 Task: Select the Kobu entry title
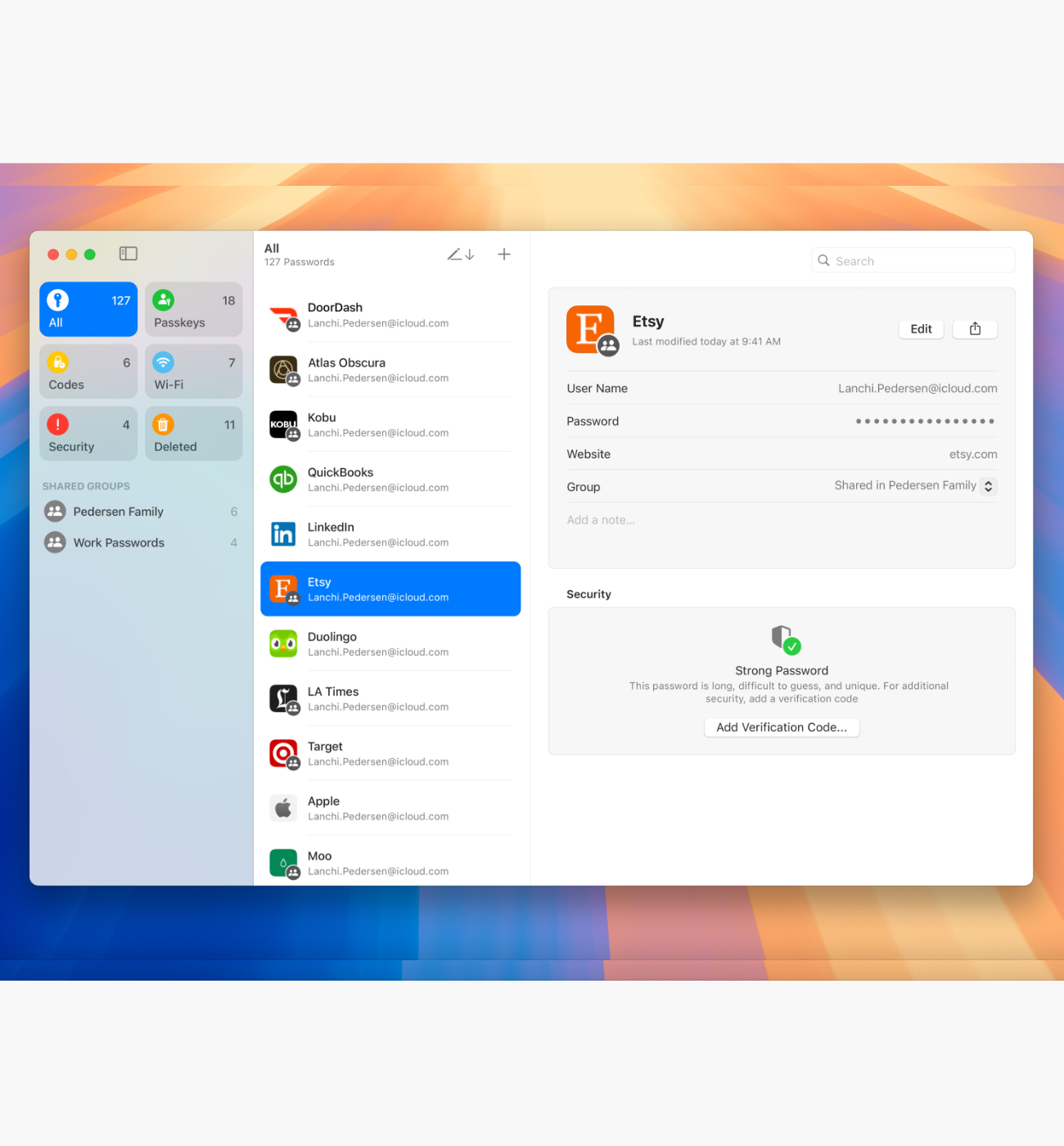[x=322, y=417]
